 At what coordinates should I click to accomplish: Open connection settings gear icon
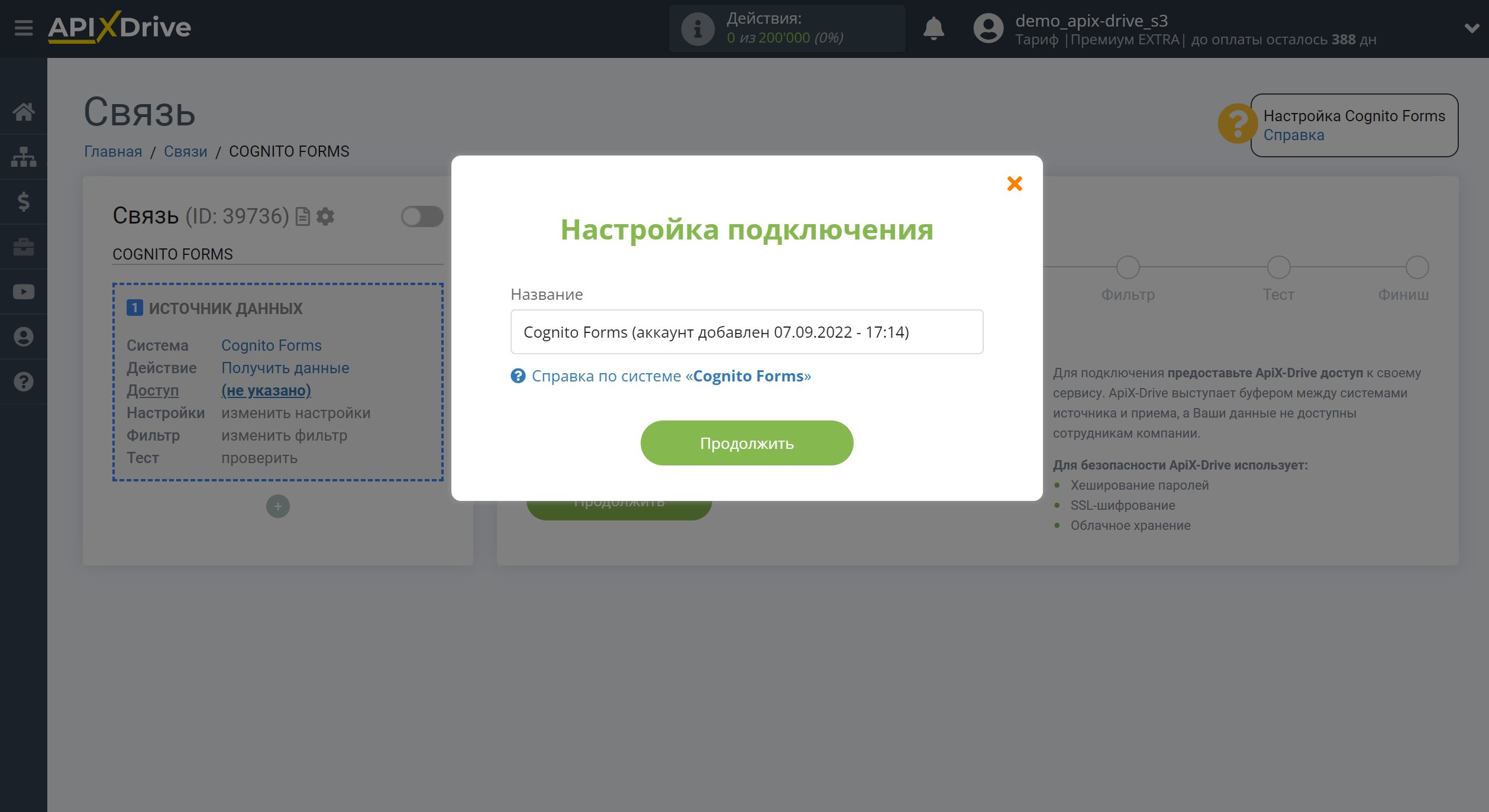[x=325, y=216]
